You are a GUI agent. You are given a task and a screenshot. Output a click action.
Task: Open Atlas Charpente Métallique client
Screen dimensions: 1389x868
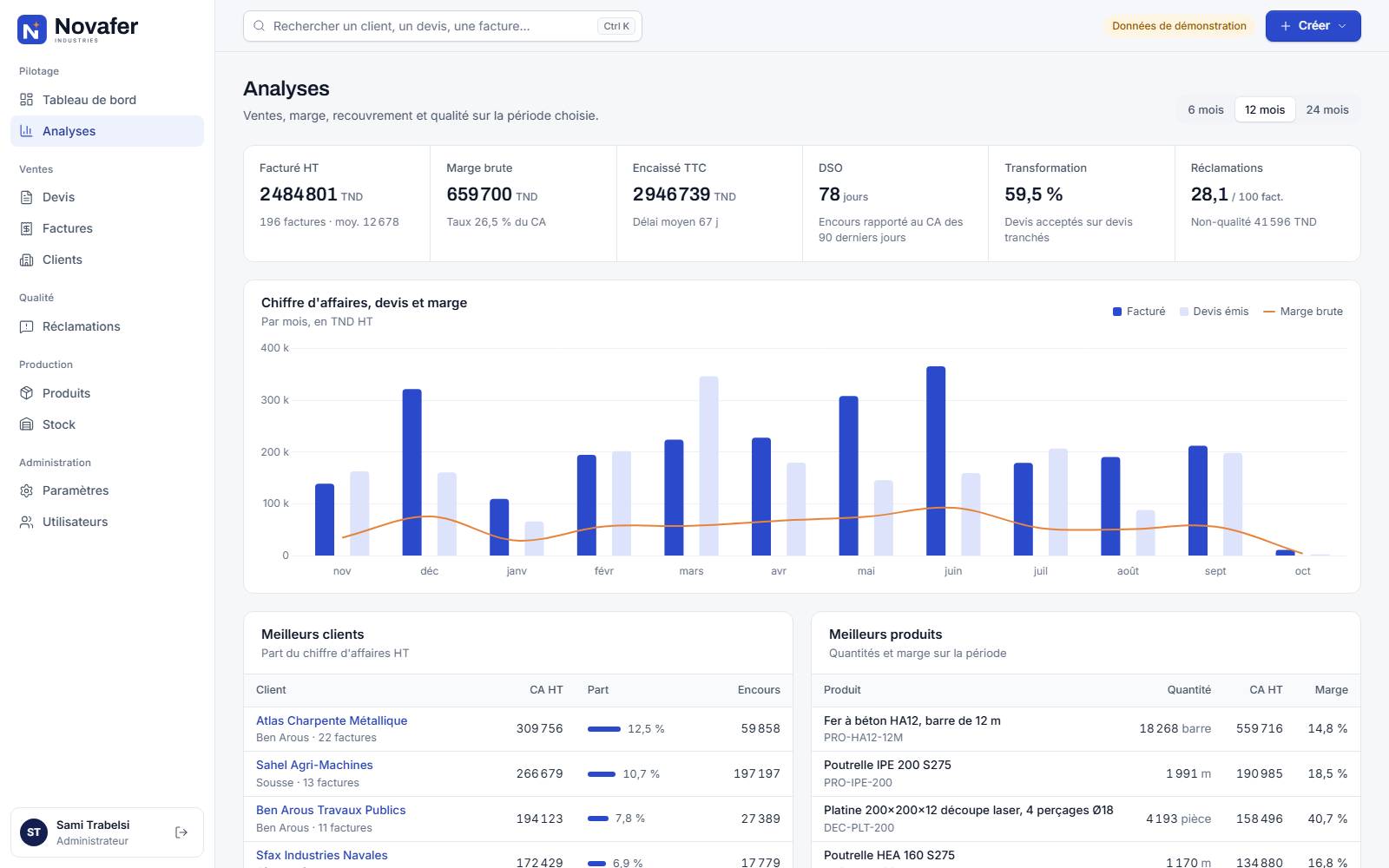[x=332, y=720]
